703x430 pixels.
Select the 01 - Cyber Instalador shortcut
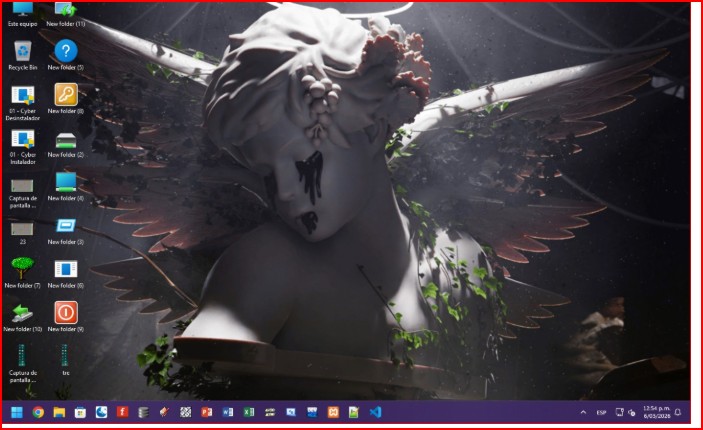point(22,139)
